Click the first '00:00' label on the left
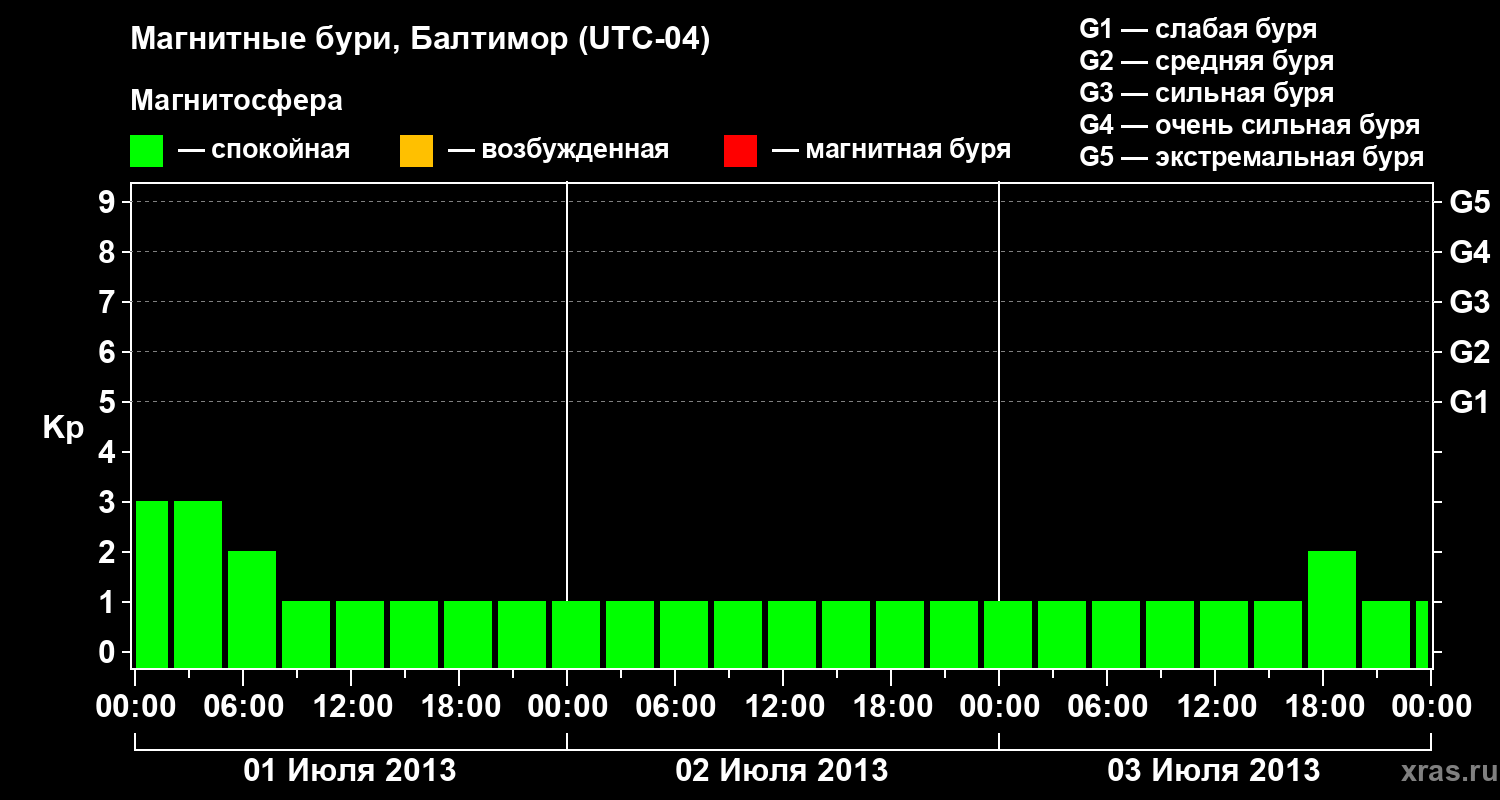The height and width of the screenshot is (800, 1500). (136, 706)
